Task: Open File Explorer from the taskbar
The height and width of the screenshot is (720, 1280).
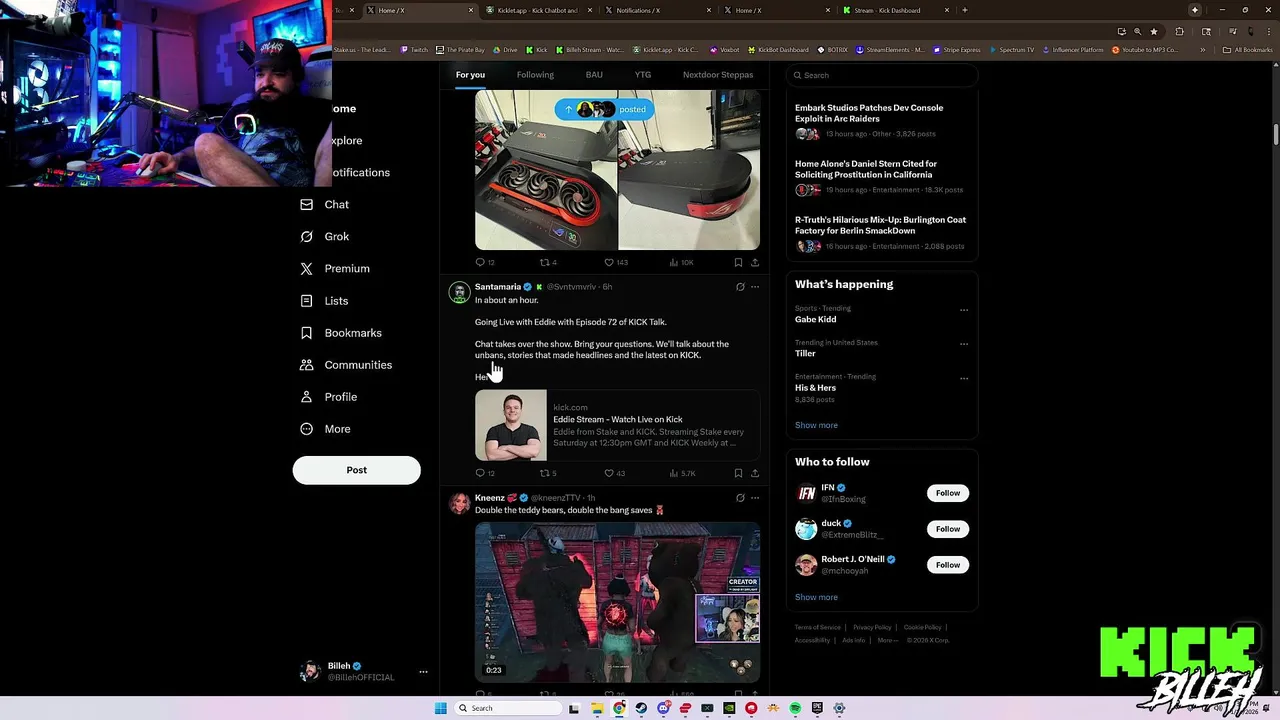Action: [x=597, y=708]
